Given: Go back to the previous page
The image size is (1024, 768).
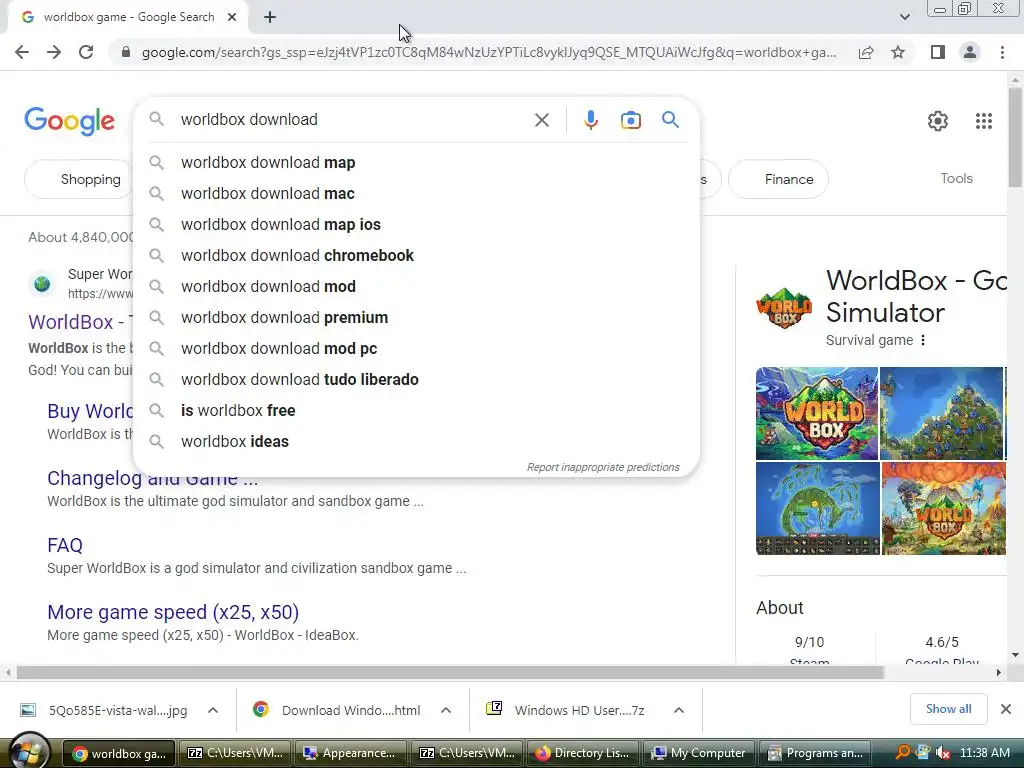Looking at the screenshot, I should [22, 52].
